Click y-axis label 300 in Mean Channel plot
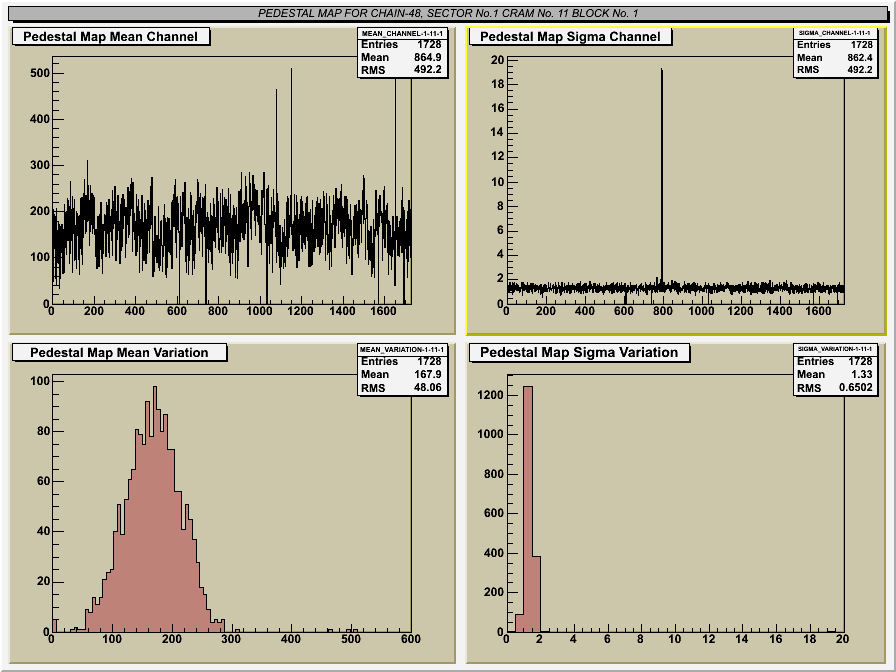The width and height of the screenshot is (896, 672). pyautogui.click(x=39, y=165)
